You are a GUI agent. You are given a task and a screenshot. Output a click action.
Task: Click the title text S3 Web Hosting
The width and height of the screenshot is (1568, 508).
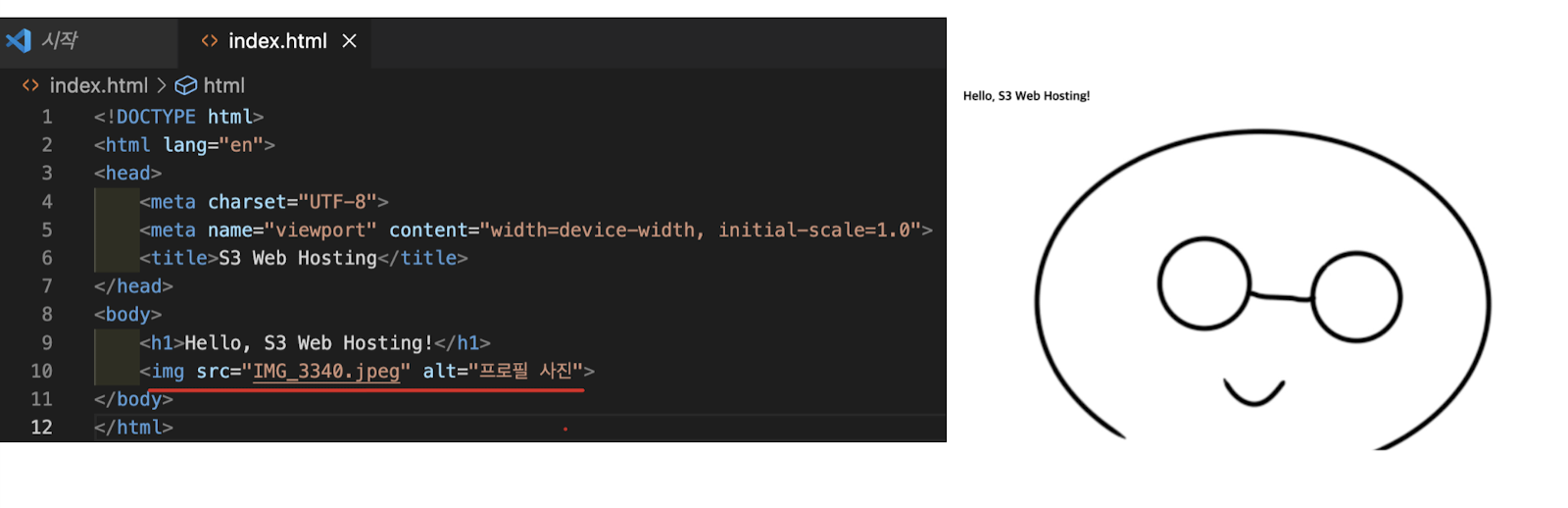pyautogui.click(x=298, y=258)
